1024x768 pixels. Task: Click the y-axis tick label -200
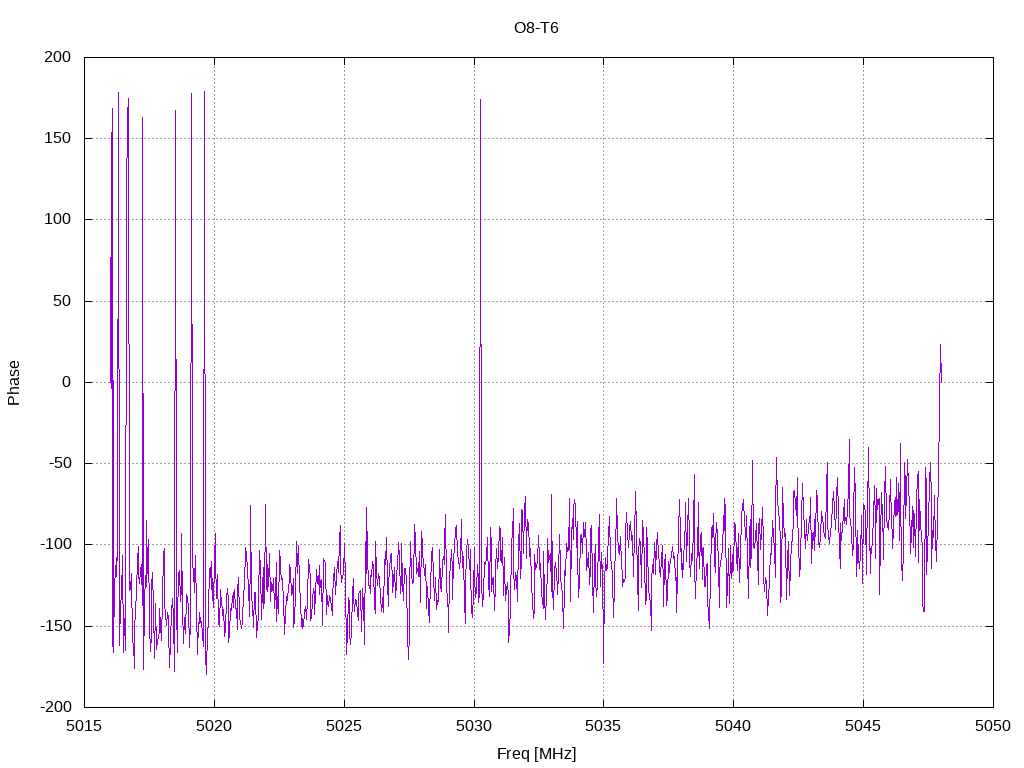[56, 707]
